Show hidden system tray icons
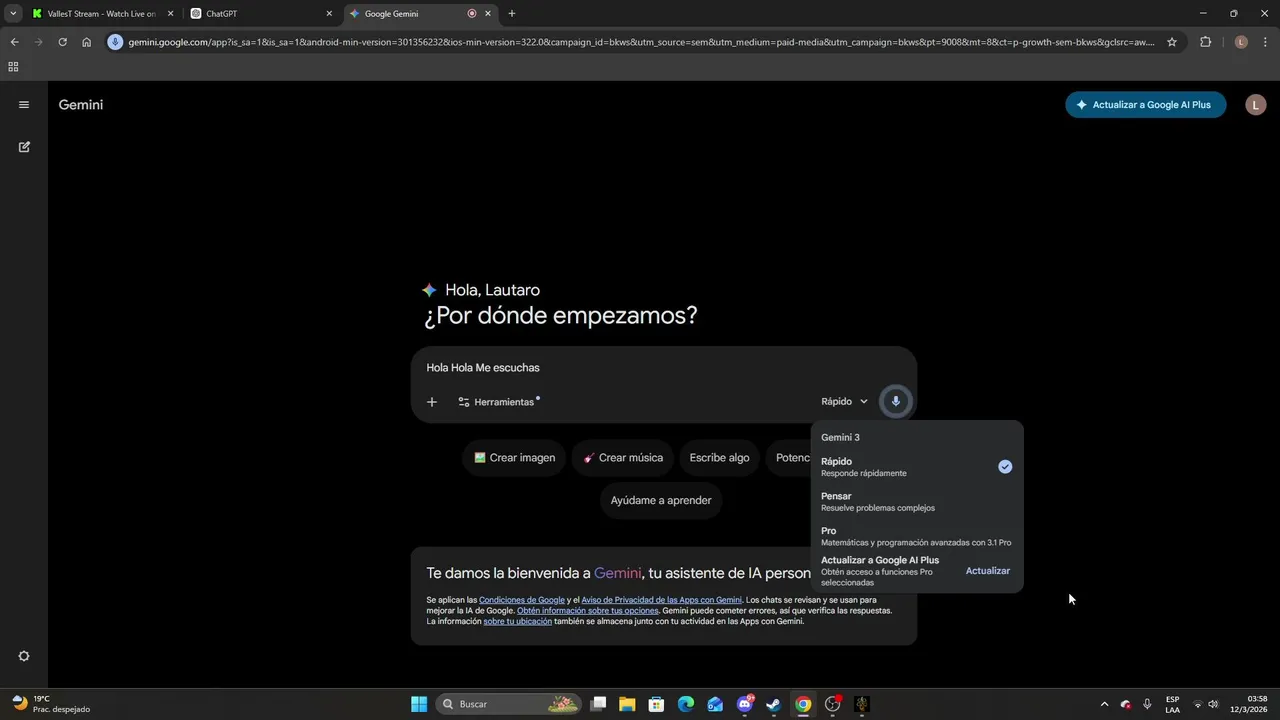 (x=1104, y=704)
